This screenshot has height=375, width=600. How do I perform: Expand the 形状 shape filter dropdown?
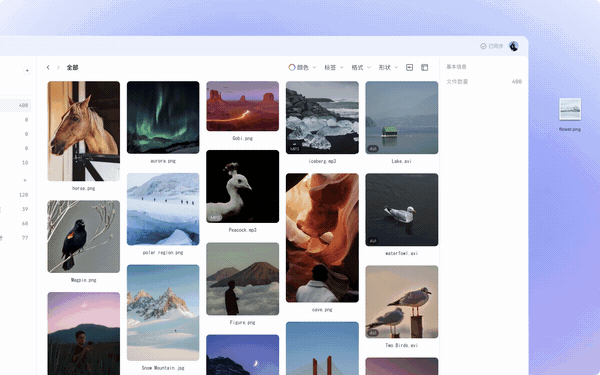tap(388, 67)
